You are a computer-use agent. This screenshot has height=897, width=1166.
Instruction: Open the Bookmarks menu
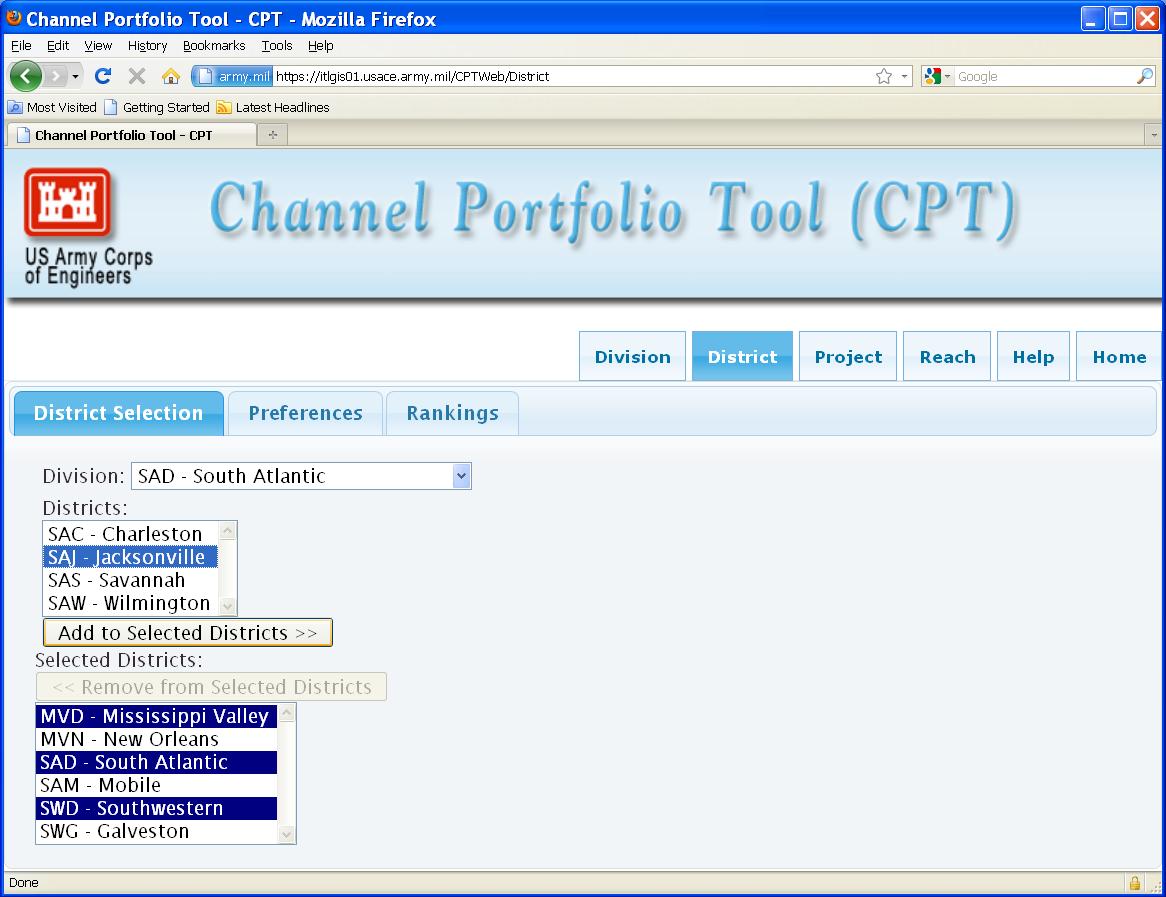pyautogui.click(x=214, y=45)
